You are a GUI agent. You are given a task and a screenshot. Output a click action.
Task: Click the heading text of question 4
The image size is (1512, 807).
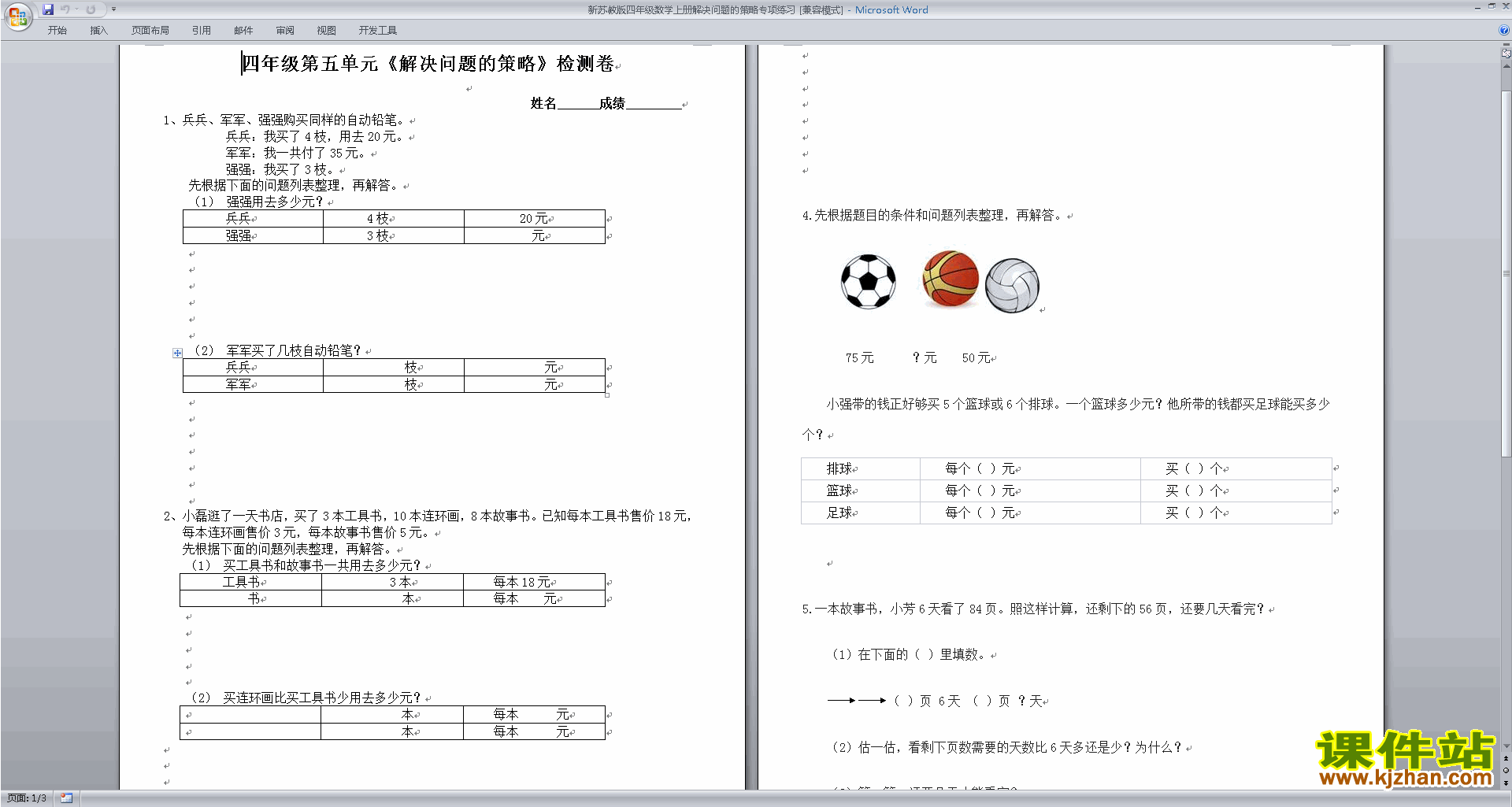coord(932,216)
